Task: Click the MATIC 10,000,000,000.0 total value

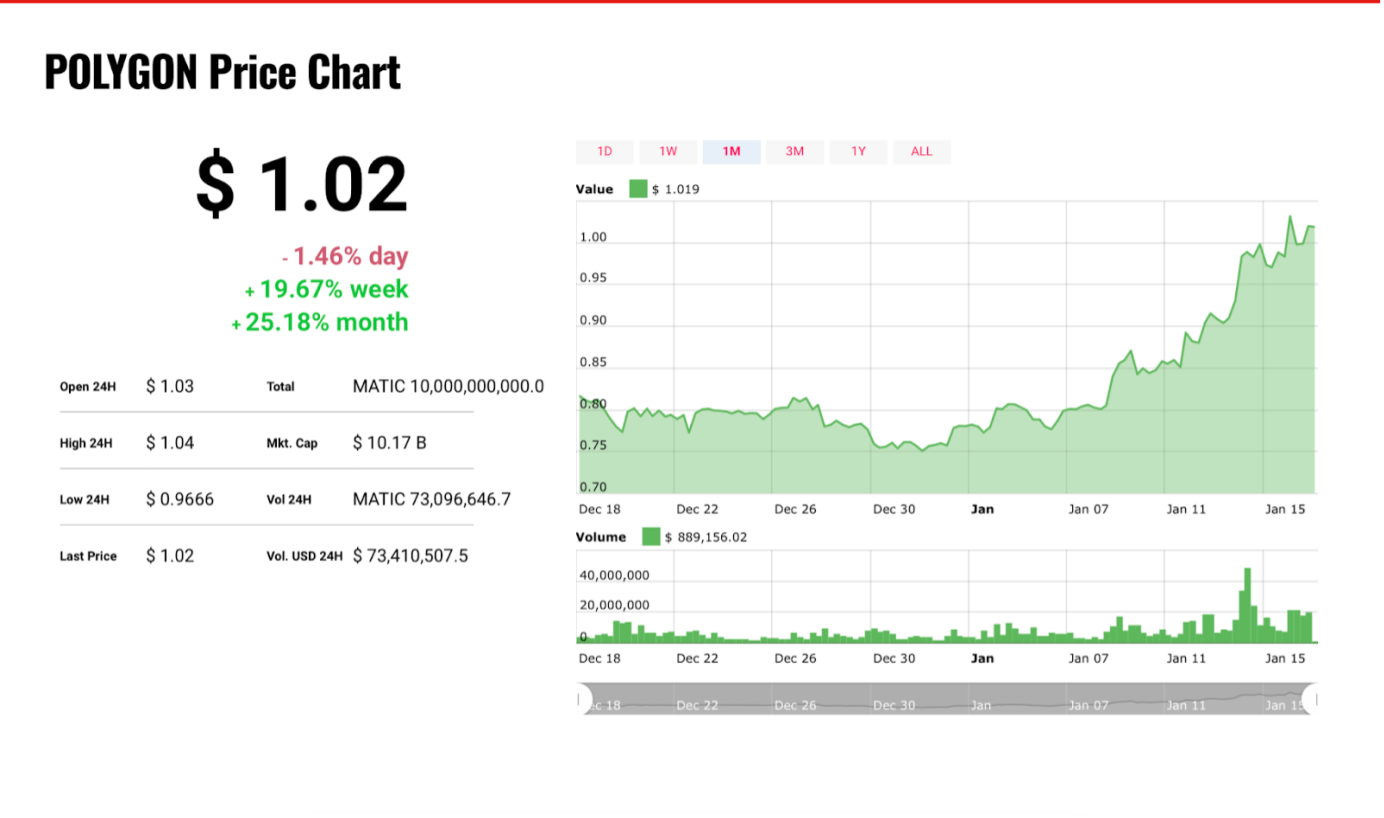Action: pos(449,386)
